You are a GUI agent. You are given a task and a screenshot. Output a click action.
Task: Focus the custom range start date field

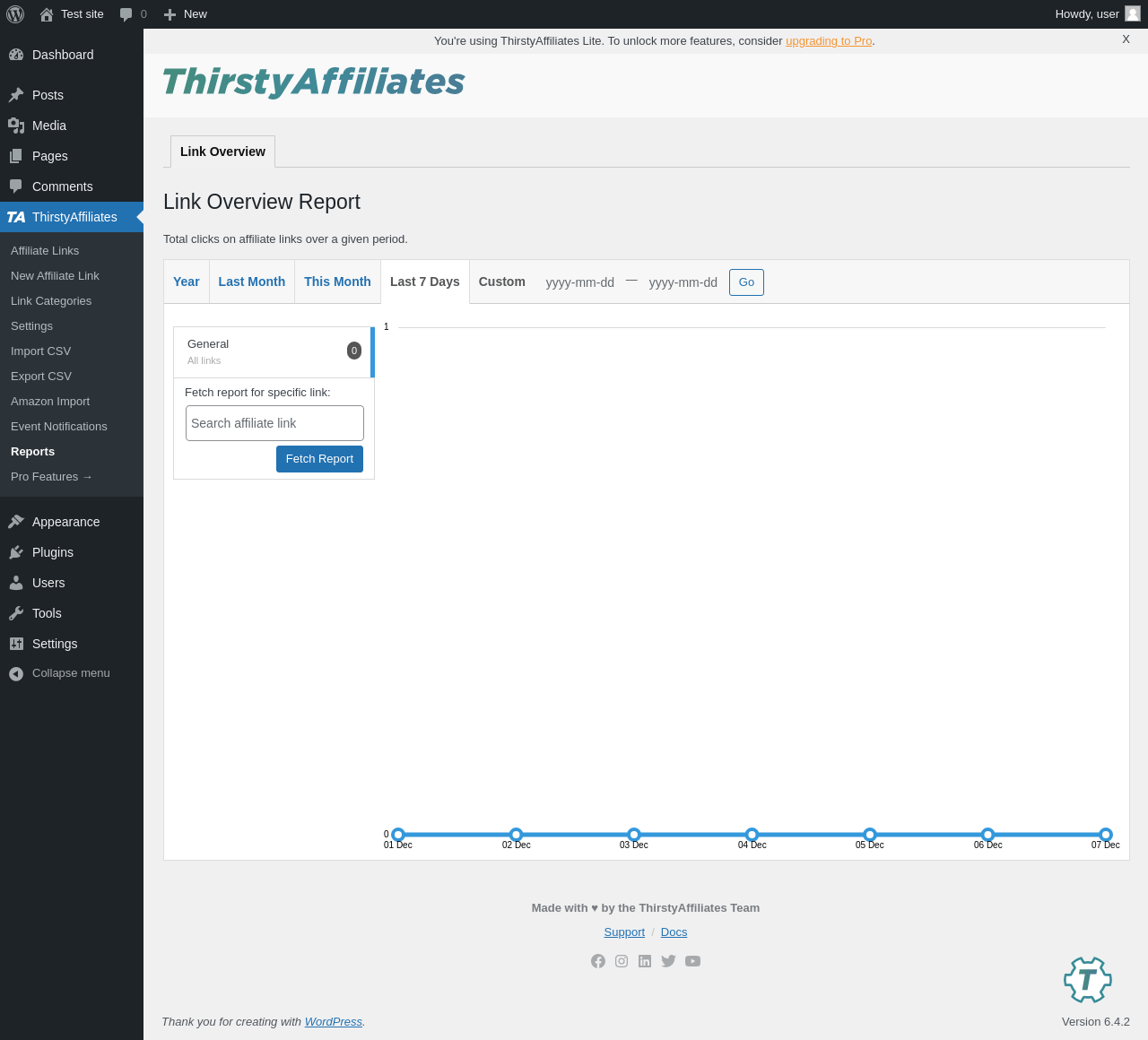click(x=580, y=282)
